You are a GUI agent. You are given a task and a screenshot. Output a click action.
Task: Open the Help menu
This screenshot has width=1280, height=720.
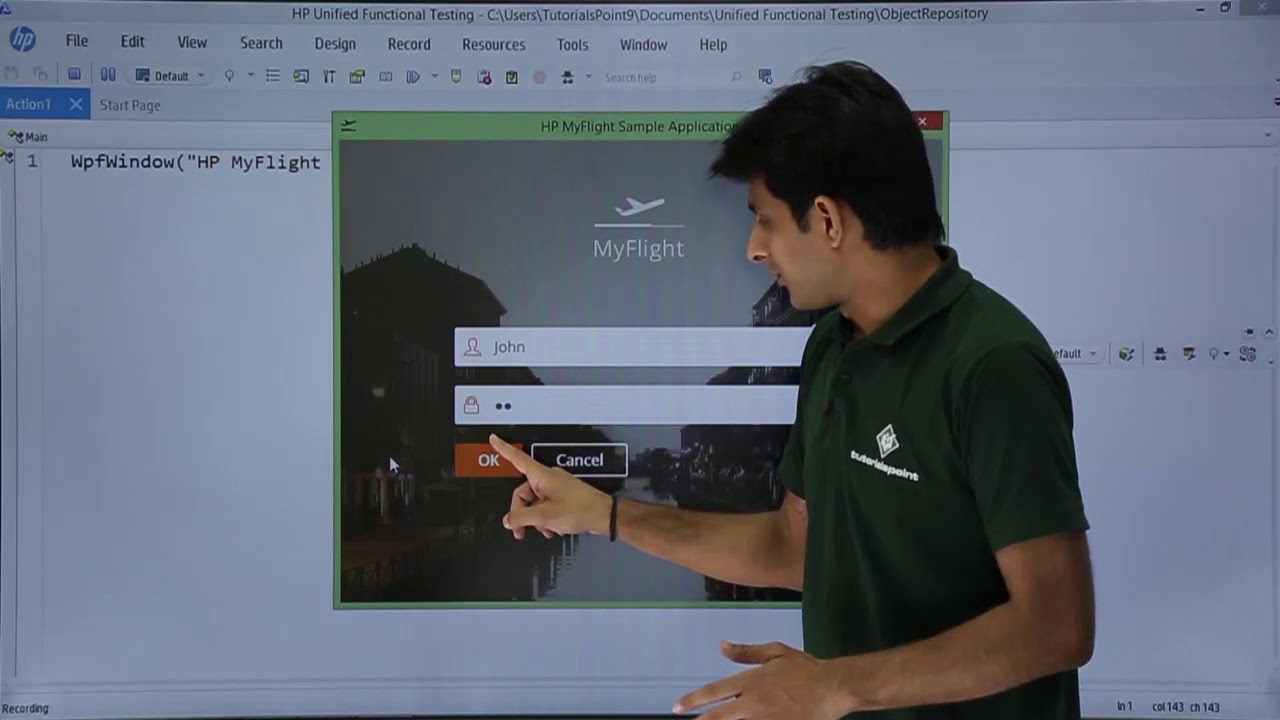(x=713, y=44)
